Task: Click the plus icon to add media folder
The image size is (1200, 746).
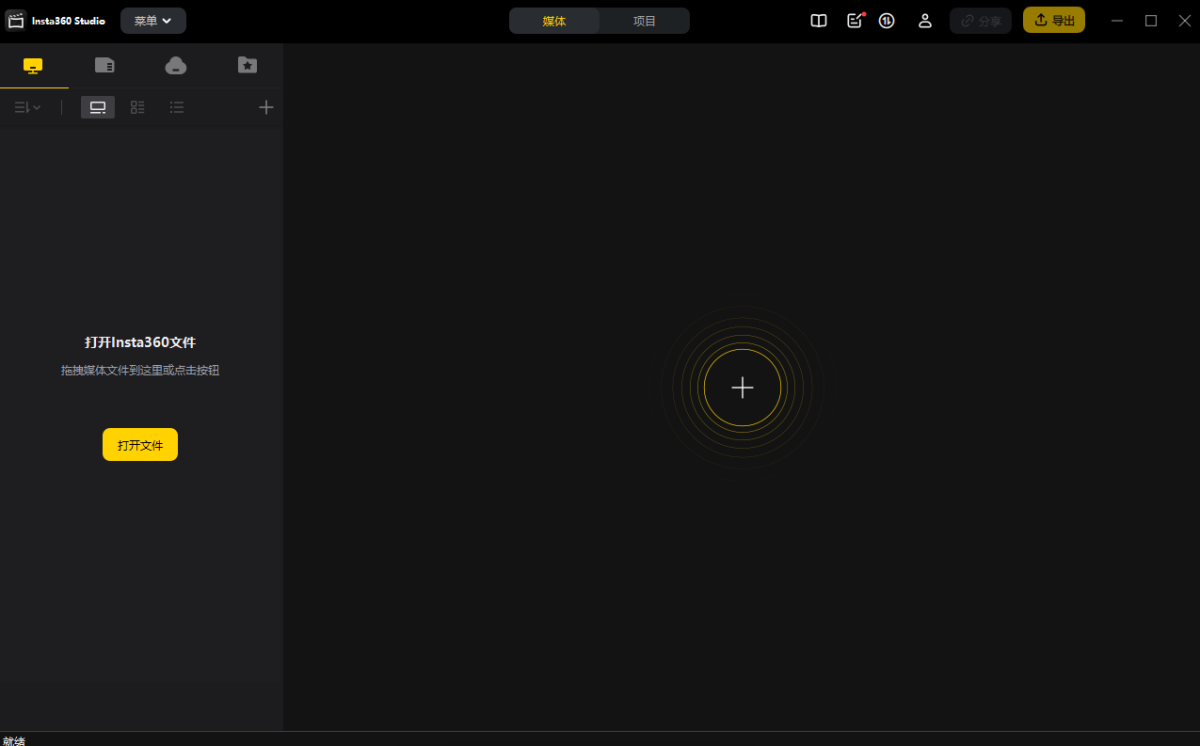Action: click(x=266, y=107)
